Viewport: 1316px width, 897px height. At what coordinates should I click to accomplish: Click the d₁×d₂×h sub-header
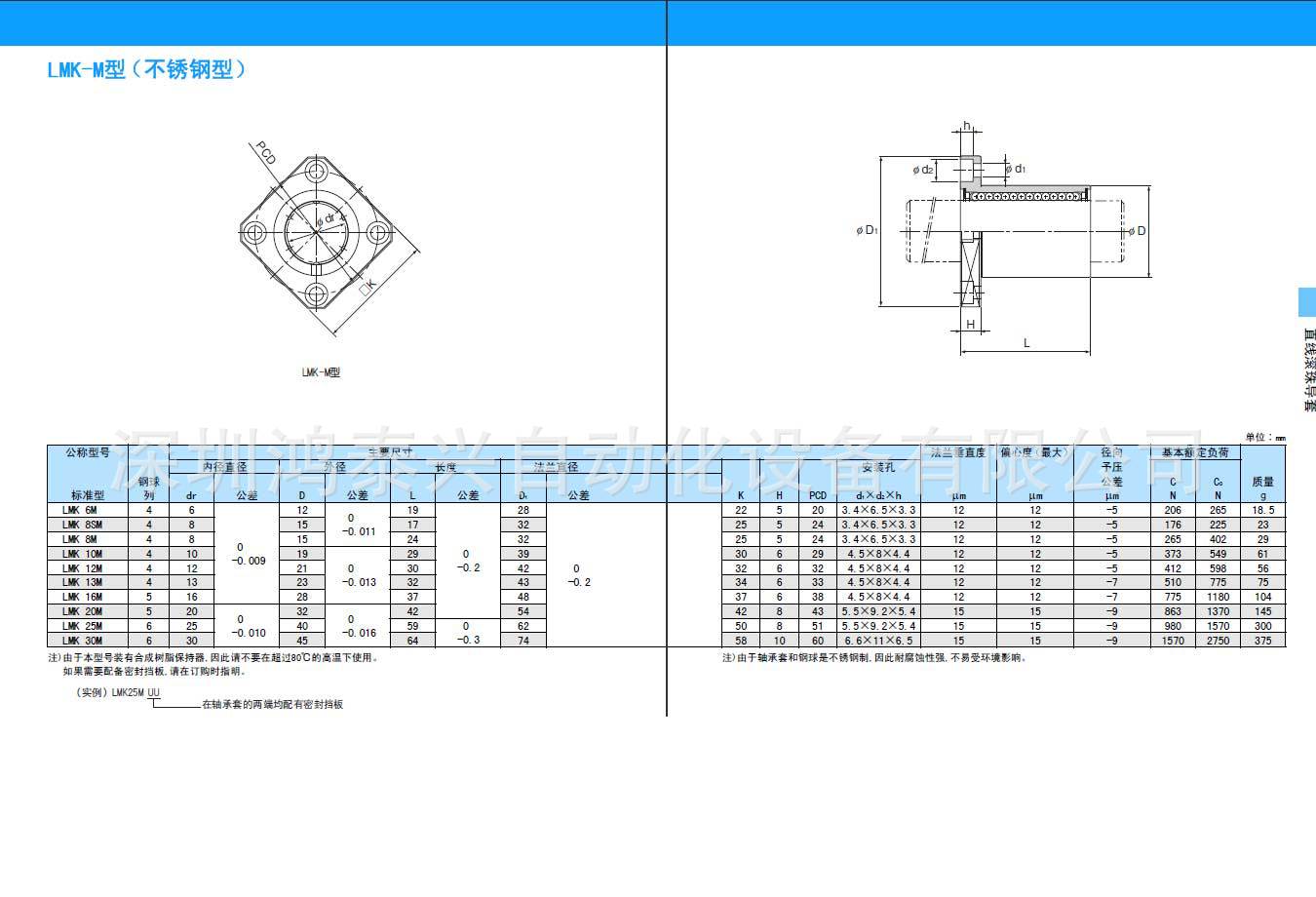click(878, 495)
